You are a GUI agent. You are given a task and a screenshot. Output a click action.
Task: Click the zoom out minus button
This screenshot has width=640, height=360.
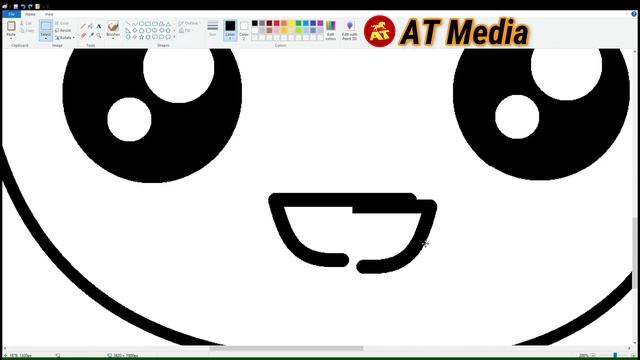pos(593,356)
